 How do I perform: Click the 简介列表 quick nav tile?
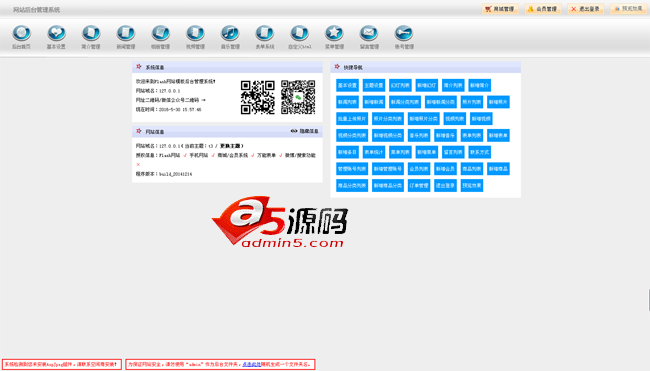tap(454, 85)
